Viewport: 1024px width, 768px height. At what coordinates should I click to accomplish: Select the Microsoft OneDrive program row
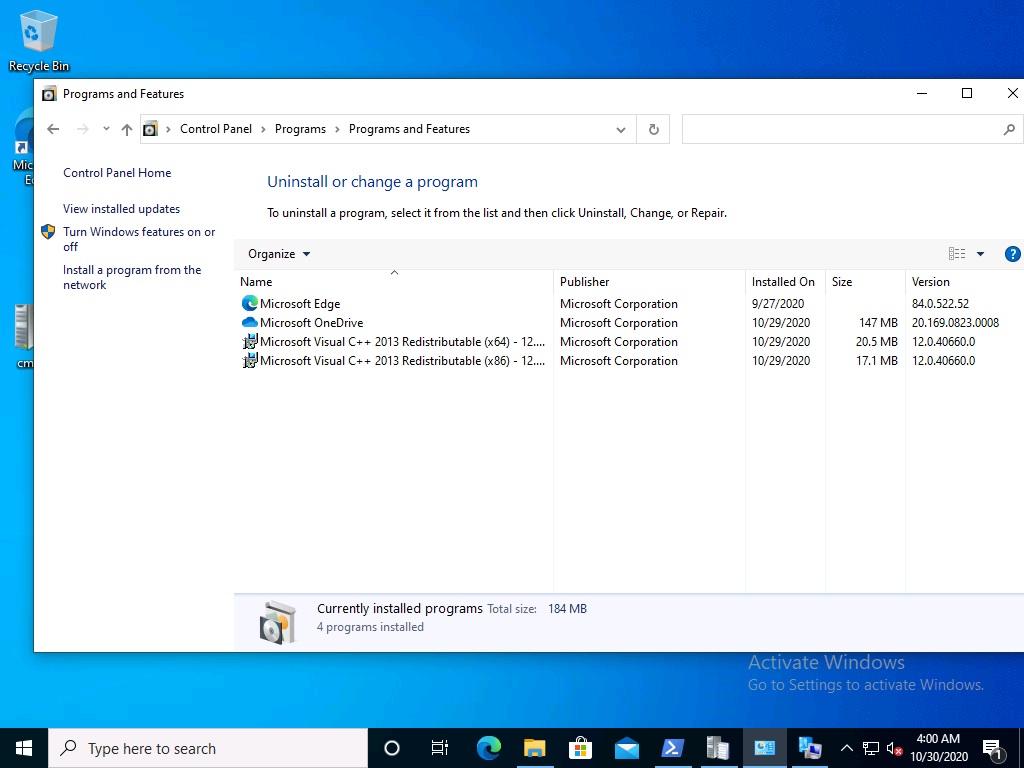(630, 323)
